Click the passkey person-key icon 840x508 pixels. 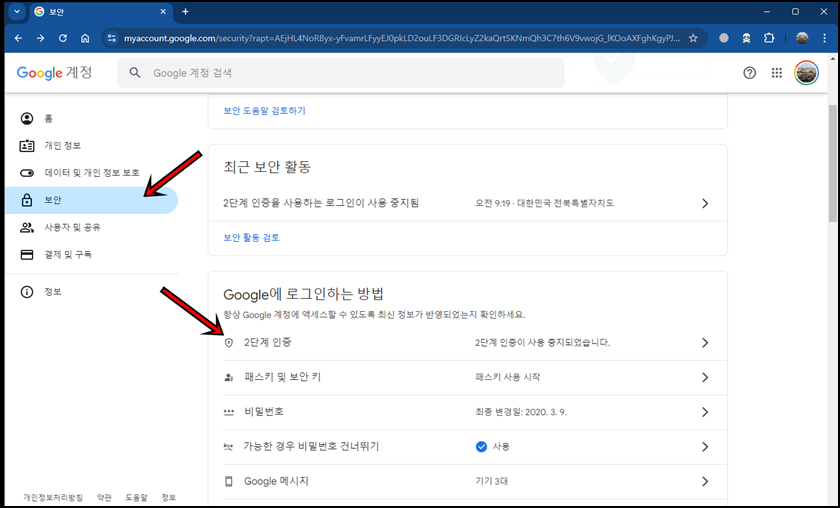(229, 377)
